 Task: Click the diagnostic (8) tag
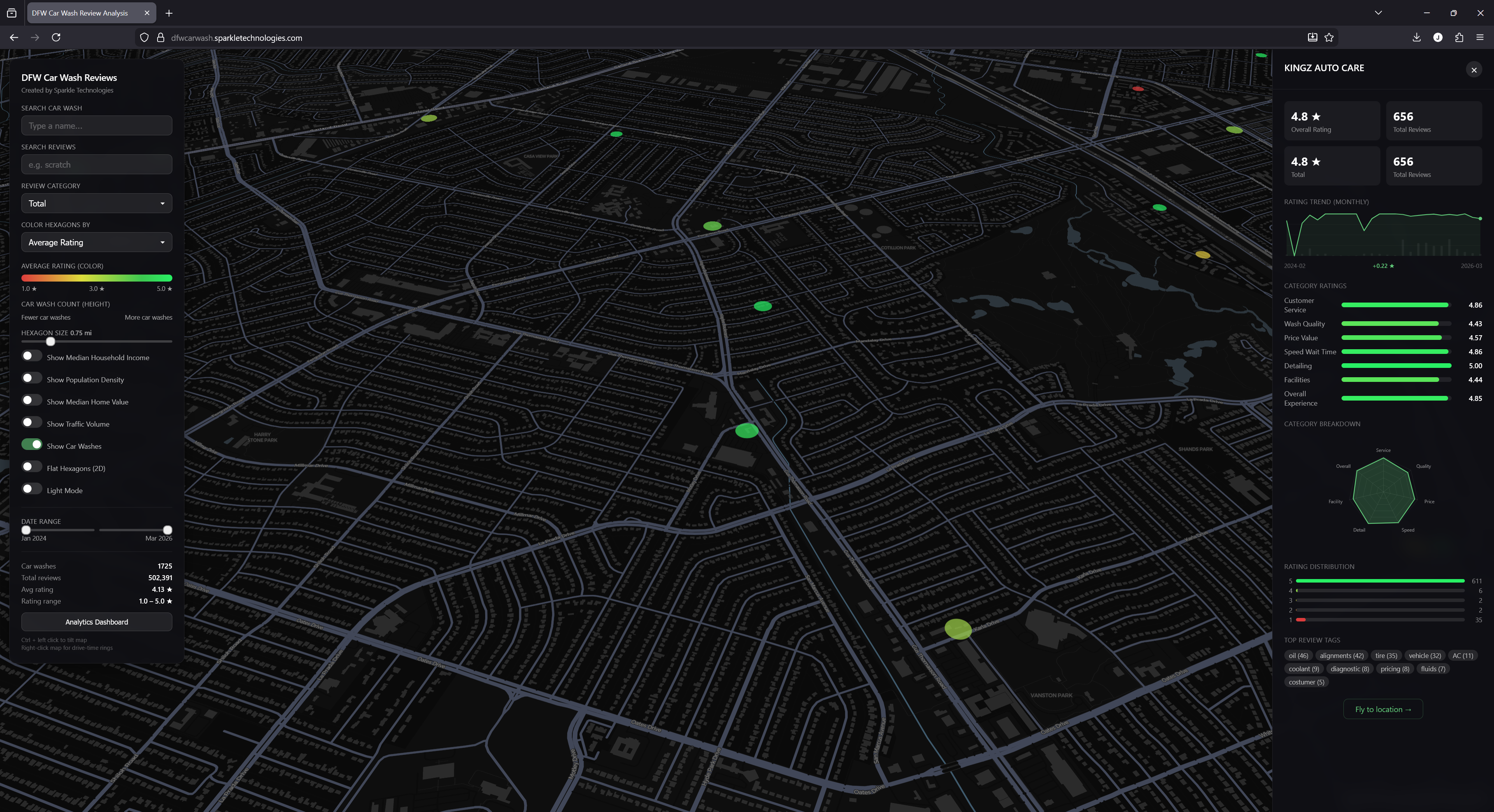coord(1350,669)
